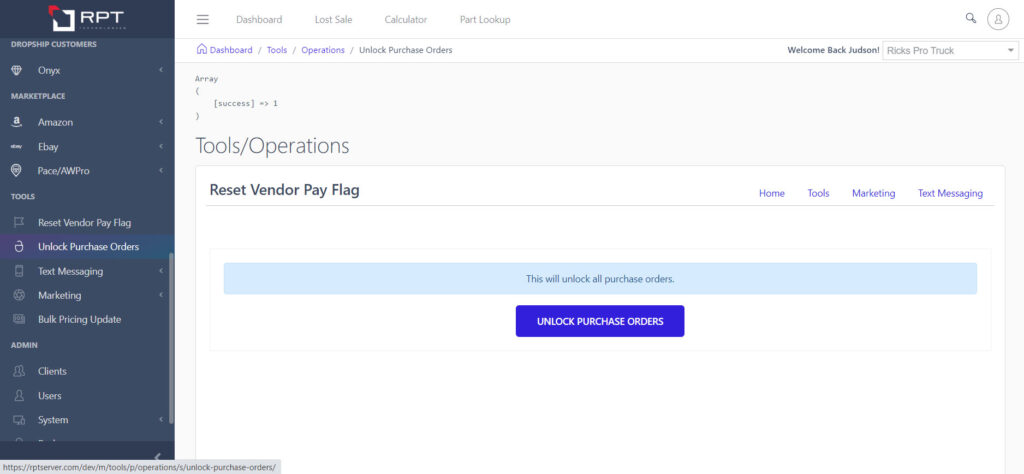Viewport: 1024px width, 474px height.
Task: Open Lost Sale in the top navigation
Action: click(333, 20)
